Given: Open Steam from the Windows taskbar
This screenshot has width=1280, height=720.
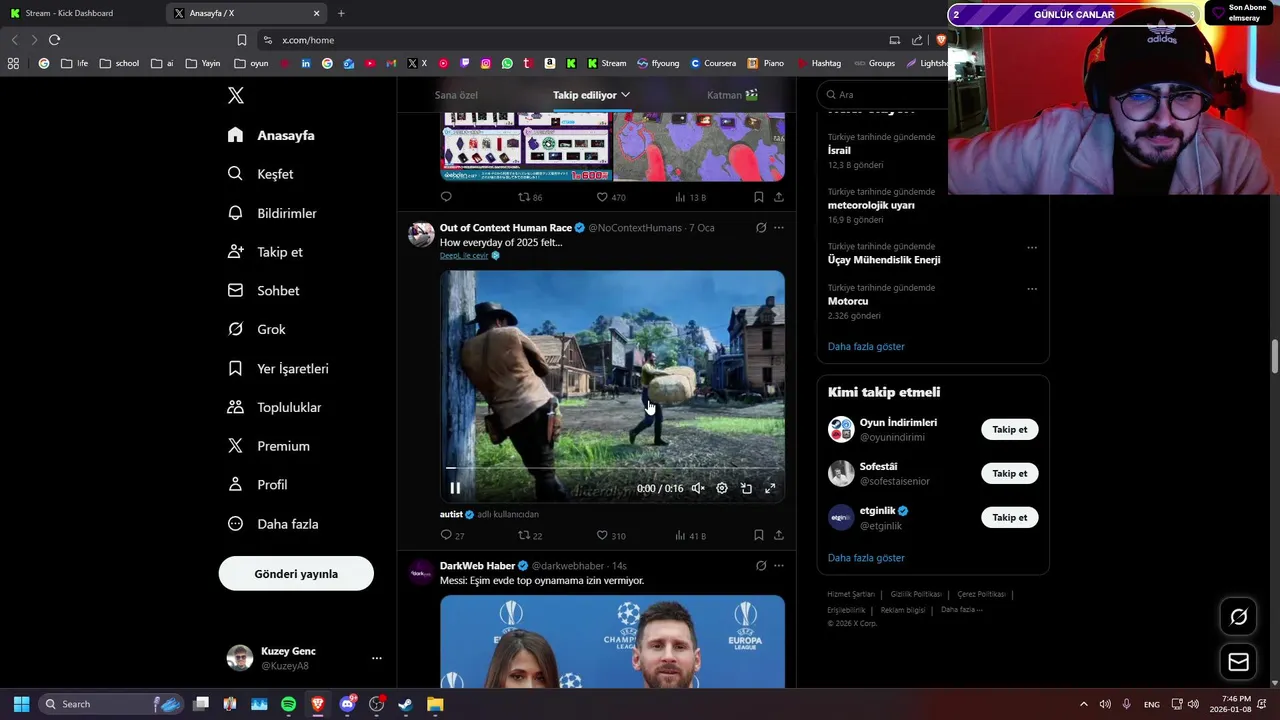Looking at the screenshot, I should tap(405, 704).
